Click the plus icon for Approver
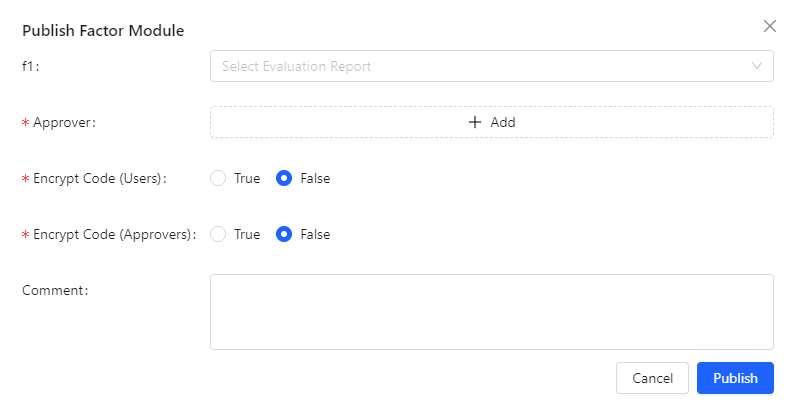Viewport: 797px width, 411px height. (x=475, y=122)
